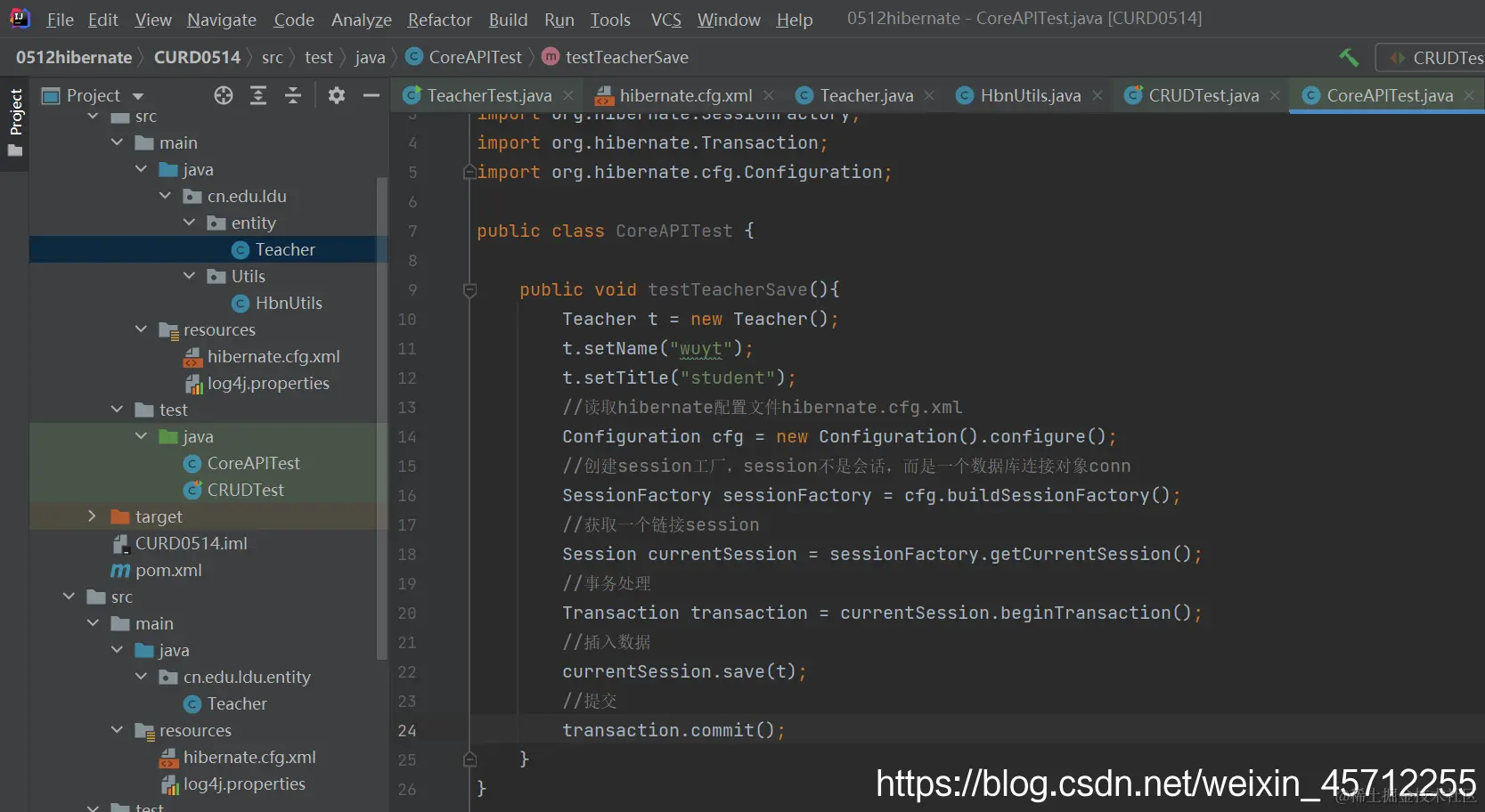The width and height of the screenshot is (1485, 812).
Task: Hide the Project panel with the minus icon
Action: [371, 95]
